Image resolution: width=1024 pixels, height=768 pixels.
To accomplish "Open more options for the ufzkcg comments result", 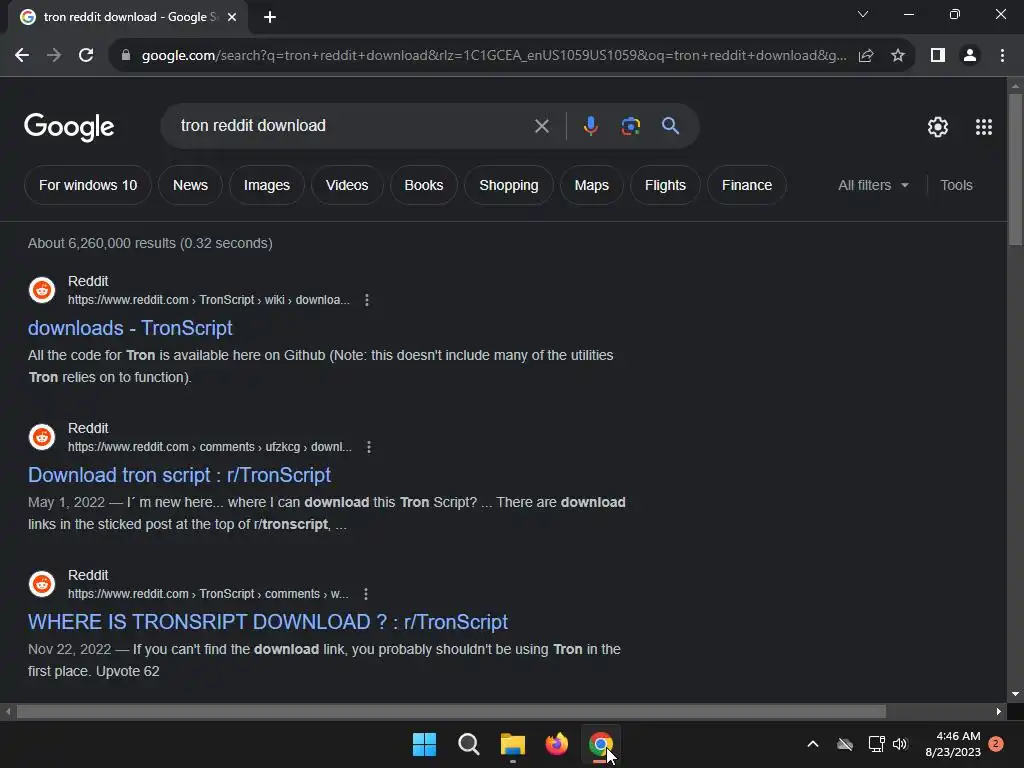I will pyautogui.click(x=369, y=447).
